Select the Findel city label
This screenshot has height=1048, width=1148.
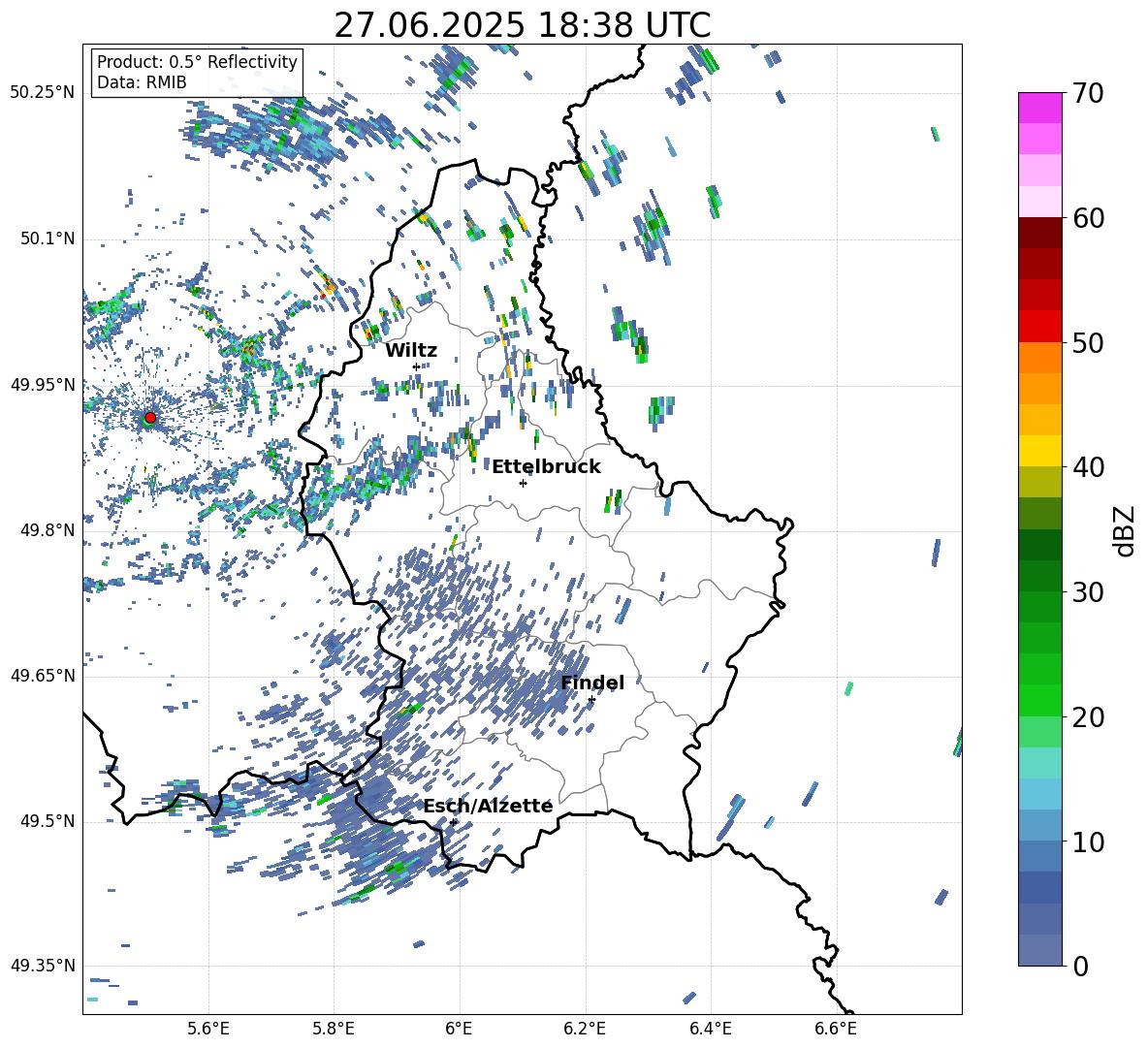[592, 683]
